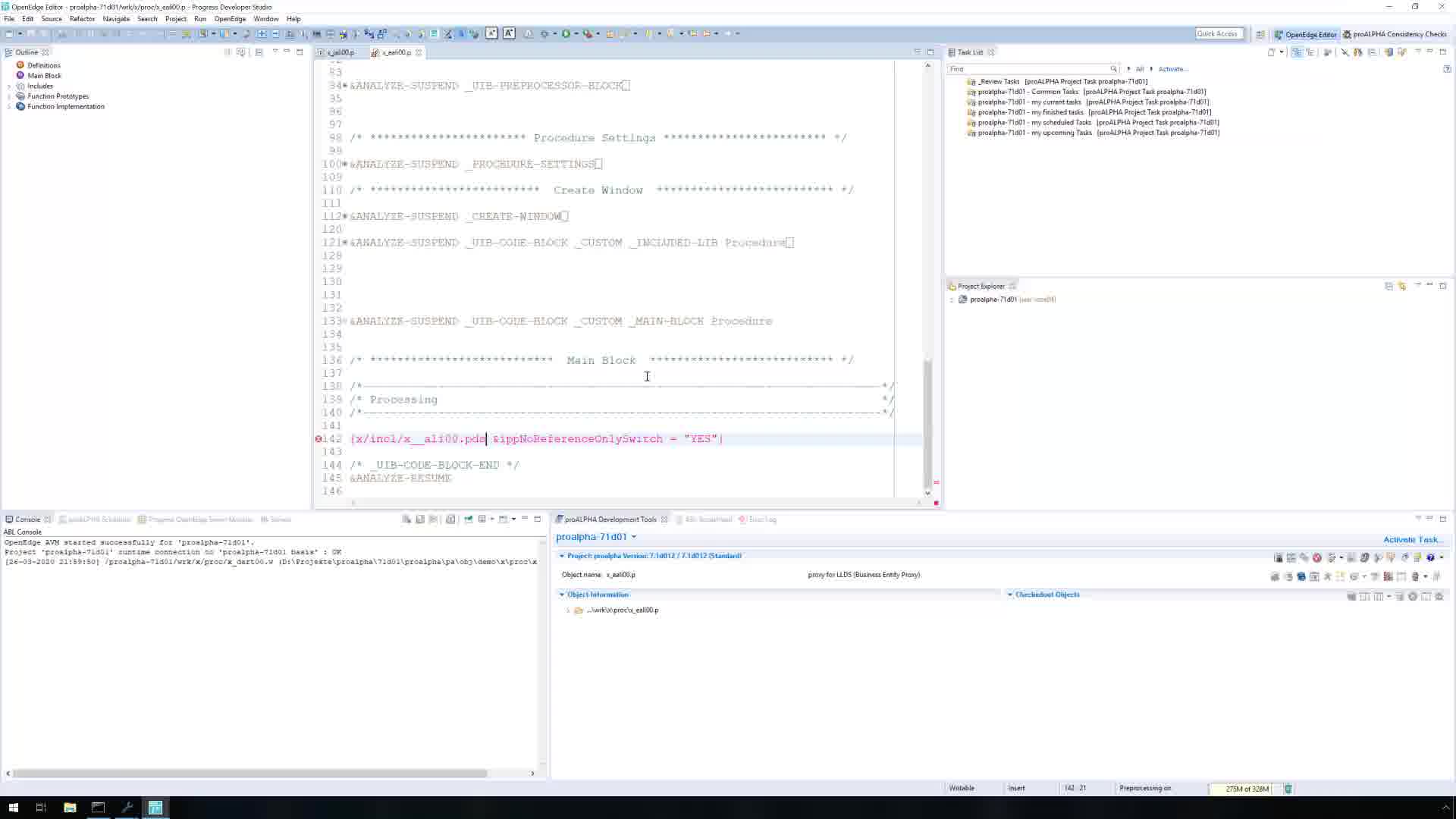This screenshot has height=819, width=1456.
Task: Click the Quick Access field
Action: pyautogui.click(x=1219, y=33)
